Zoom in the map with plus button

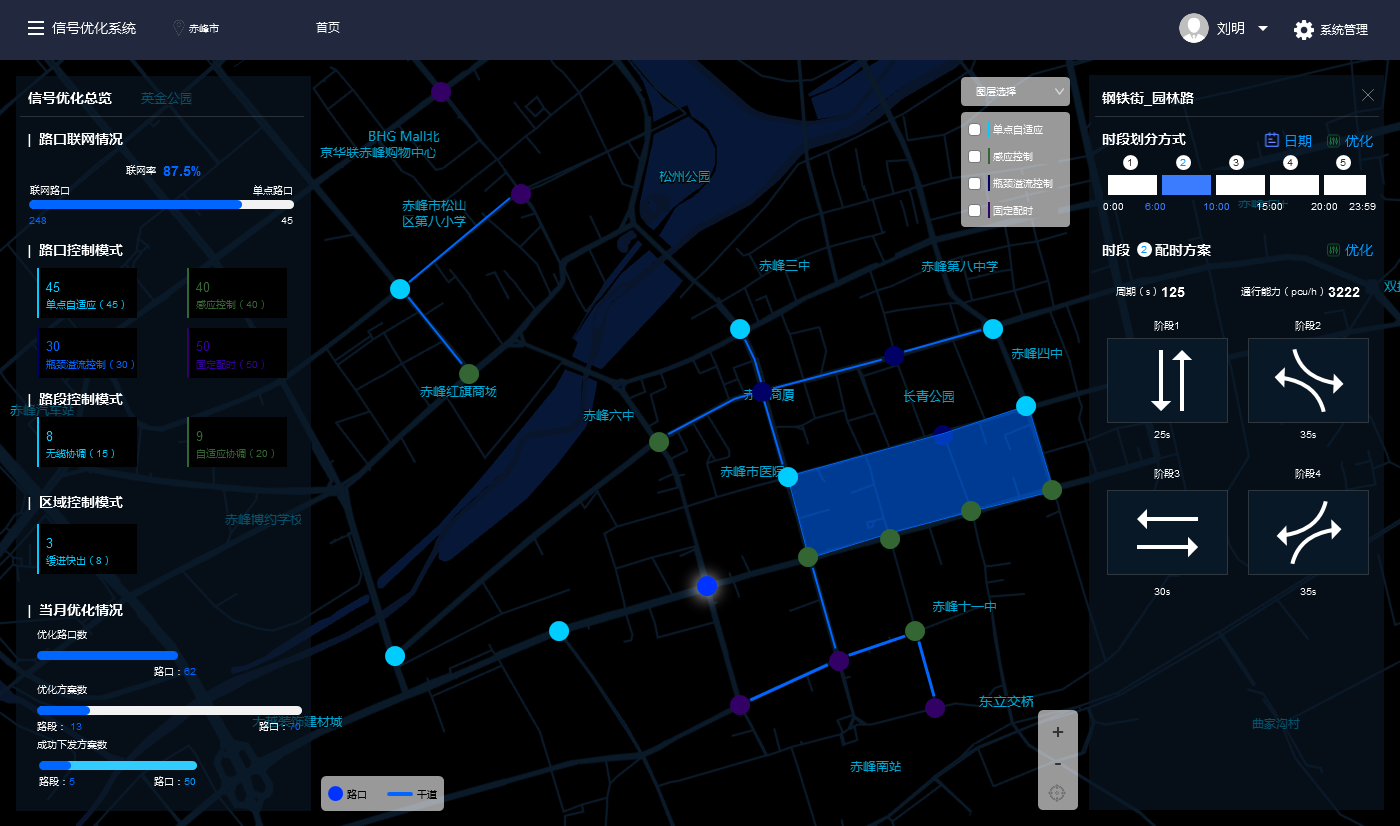[1058, 732]
